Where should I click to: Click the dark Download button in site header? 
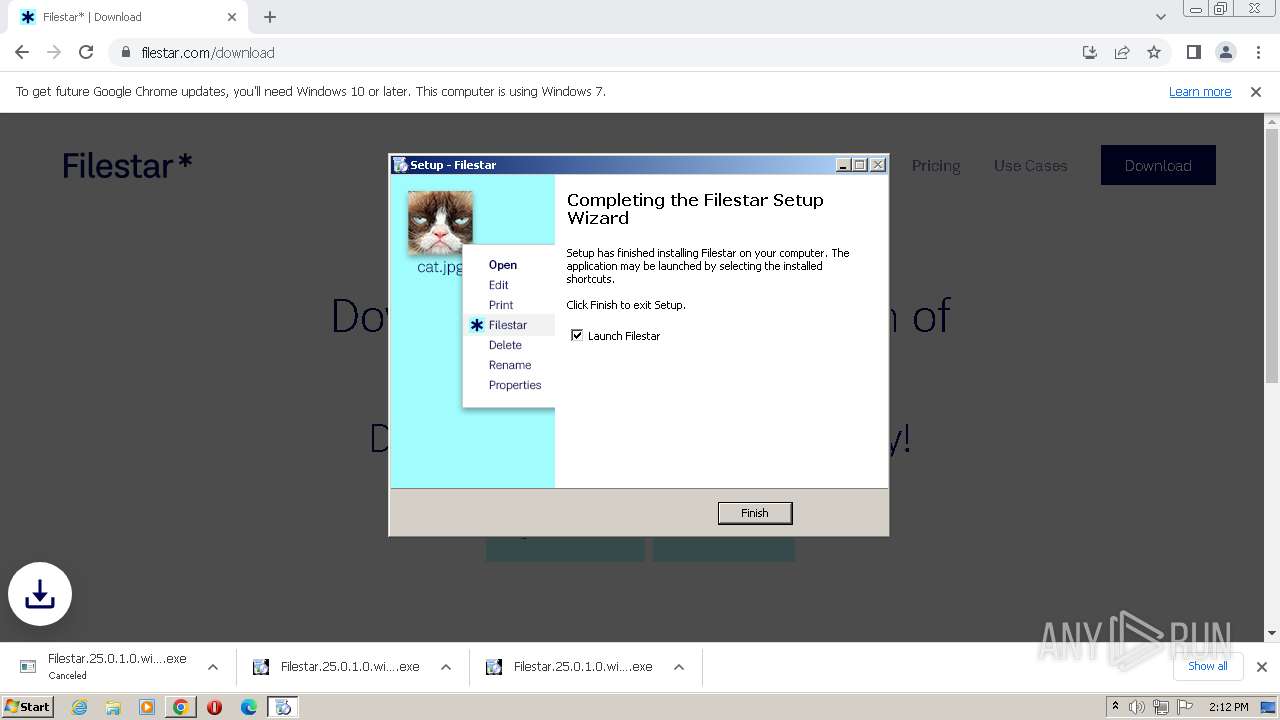[x=1158, y=165]
